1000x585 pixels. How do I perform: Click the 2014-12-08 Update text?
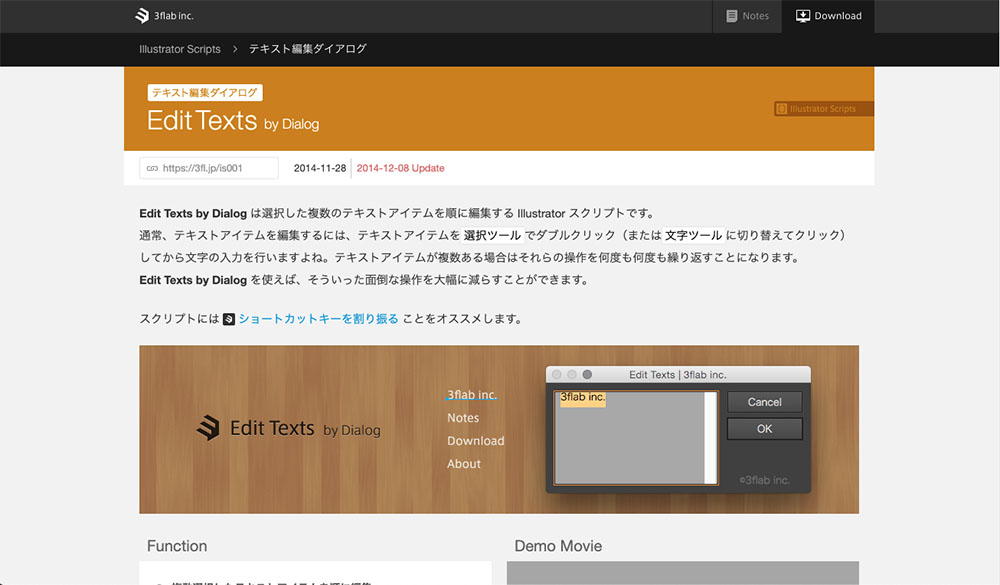click(401, 168)
